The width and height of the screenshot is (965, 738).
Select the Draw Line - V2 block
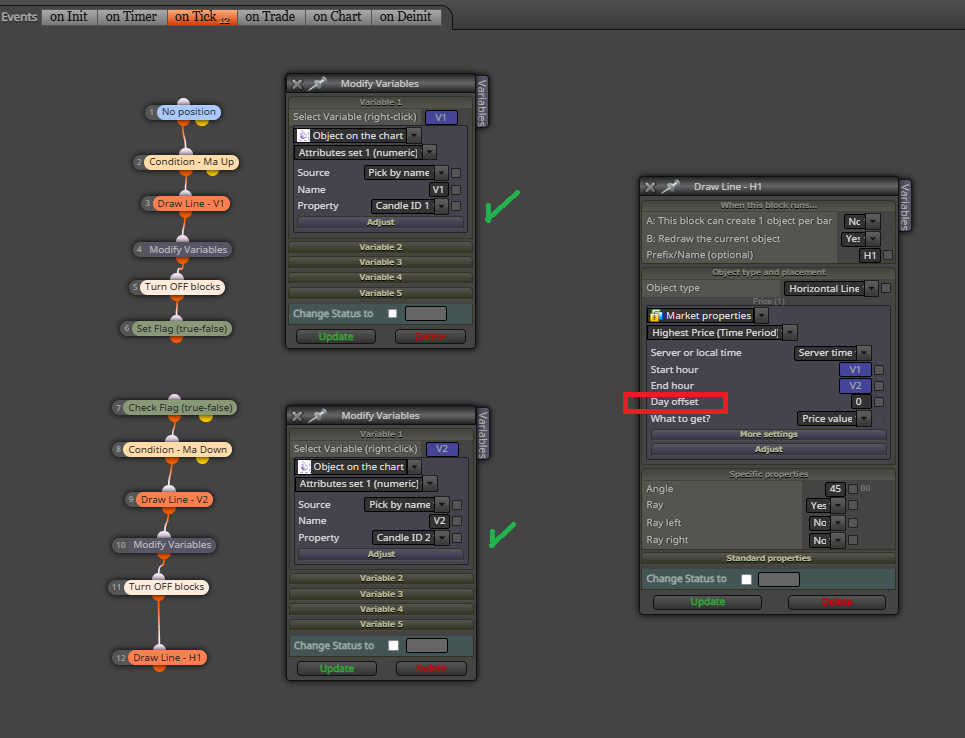point(174,499)
